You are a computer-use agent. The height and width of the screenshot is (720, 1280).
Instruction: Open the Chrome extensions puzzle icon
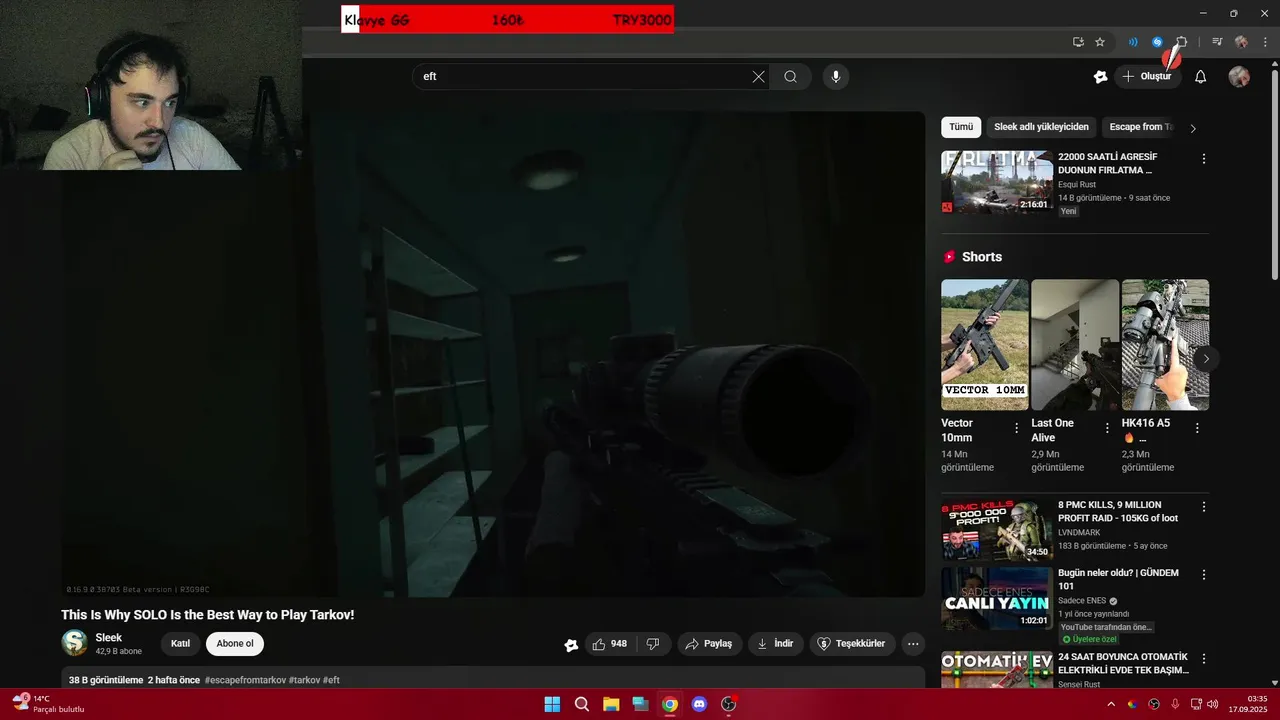(x=1181, y=42)
